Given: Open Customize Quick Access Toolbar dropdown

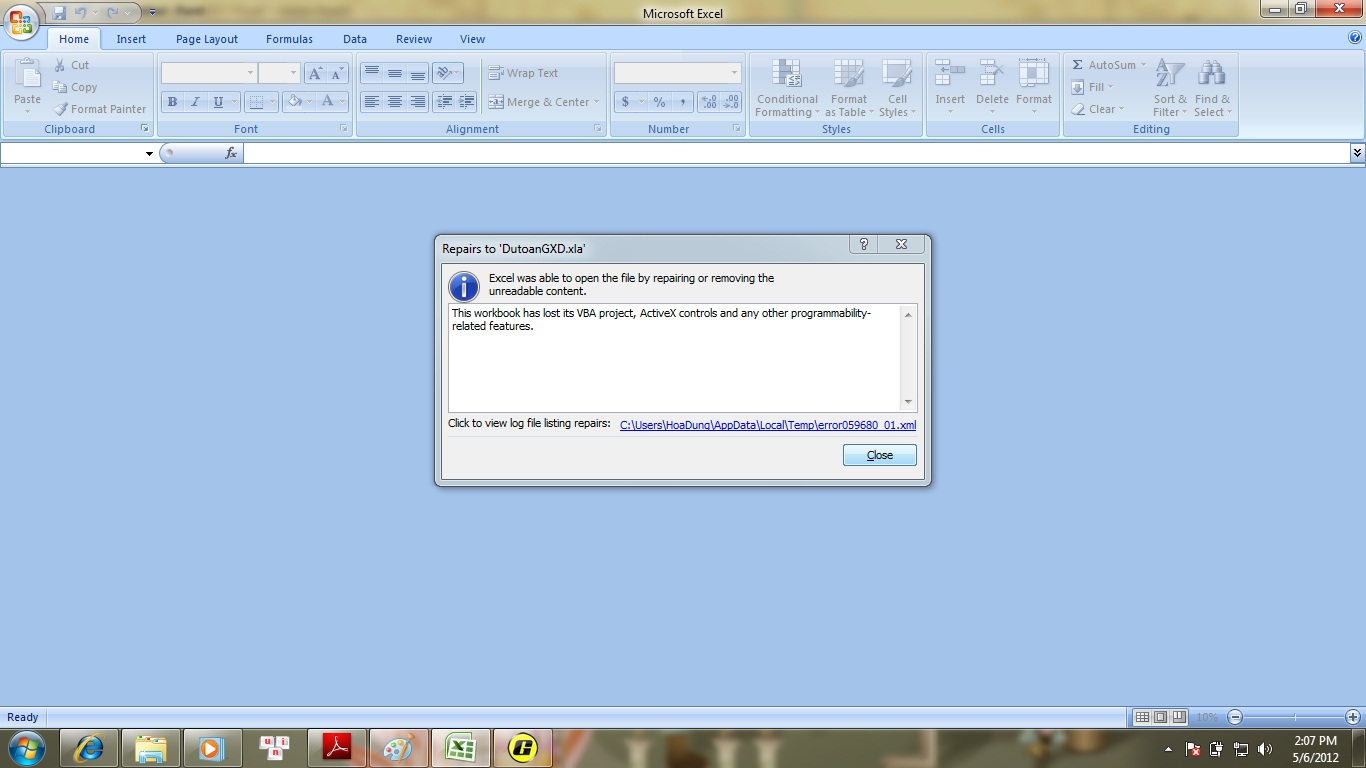Looking at the screenshot, I should tap(152, 13).
